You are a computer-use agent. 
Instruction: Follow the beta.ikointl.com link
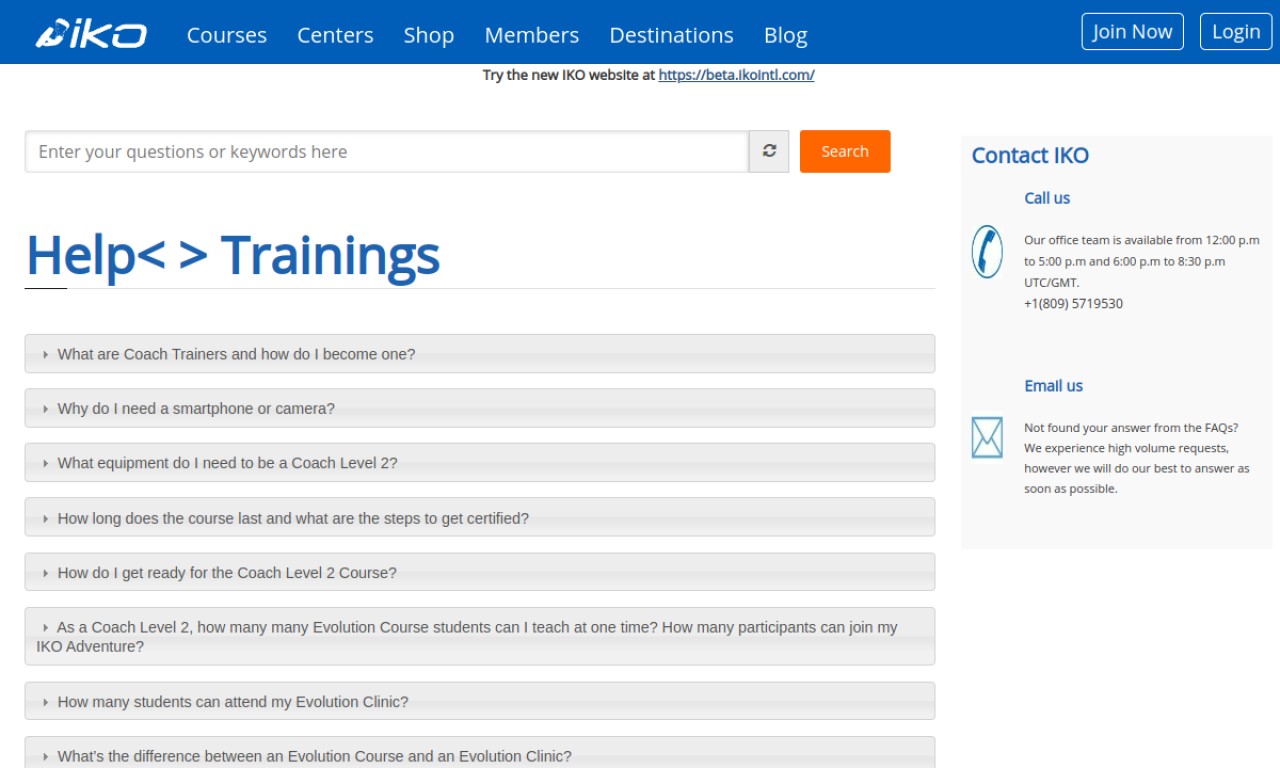[x=736, y=75]
